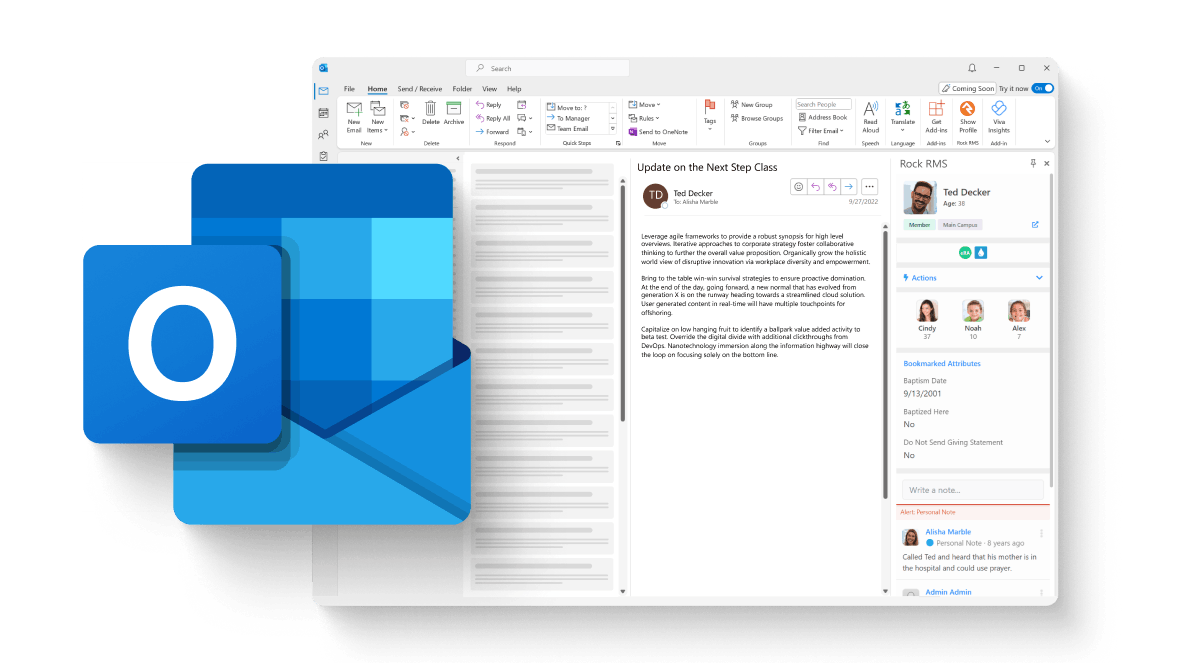Open the Tasks view in the sidebar
This screenshot has height=663, width=1178.
pyautogui.click(x=324, y=156)
